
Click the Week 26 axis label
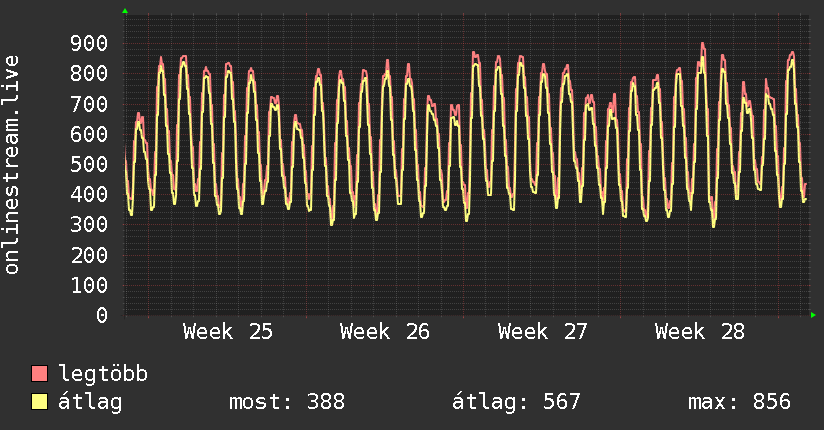tap(385, 332)
